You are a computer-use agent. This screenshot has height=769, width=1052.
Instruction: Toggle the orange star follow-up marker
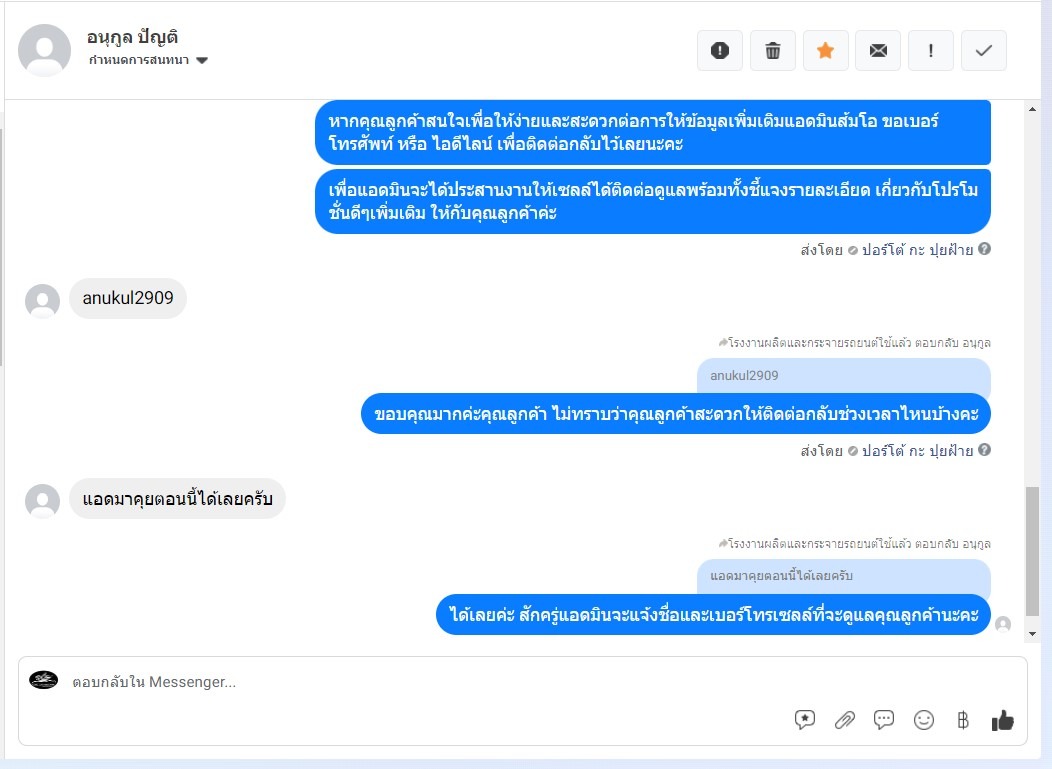pyautogui.click(x=826, y=50)
